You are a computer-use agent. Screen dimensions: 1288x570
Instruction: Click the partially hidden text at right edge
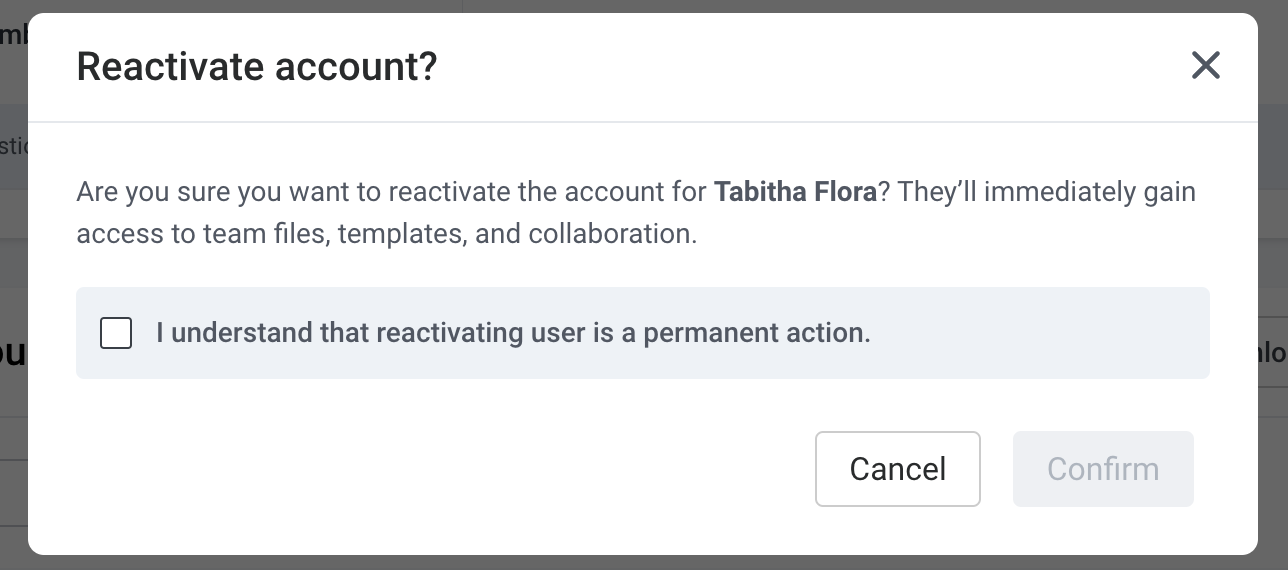[x=1274, y=352]
